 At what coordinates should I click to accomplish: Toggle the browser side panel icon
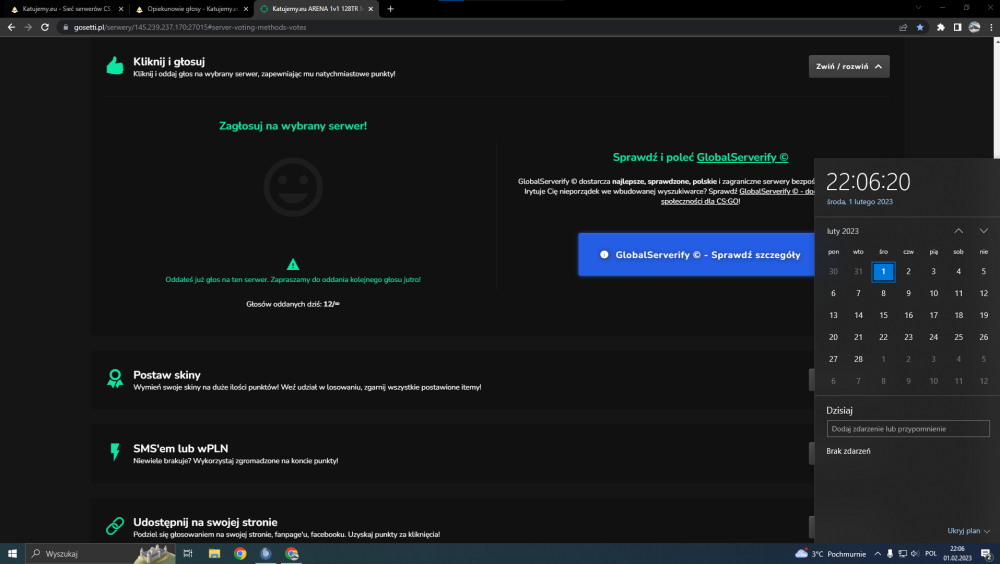(957, 27)
